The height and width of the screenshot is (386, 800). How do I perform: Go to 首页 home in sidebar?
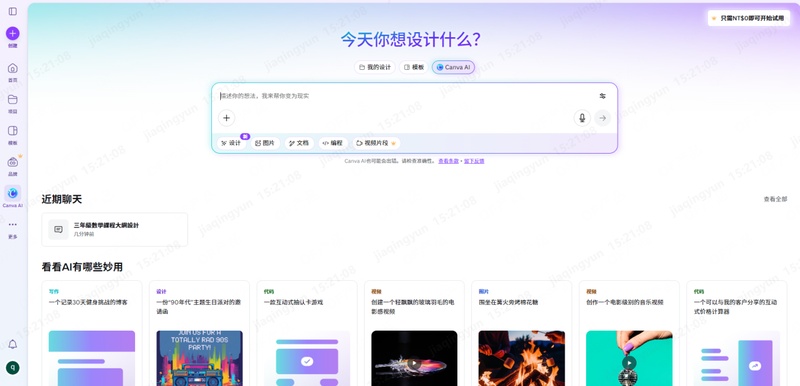(13, 68)
